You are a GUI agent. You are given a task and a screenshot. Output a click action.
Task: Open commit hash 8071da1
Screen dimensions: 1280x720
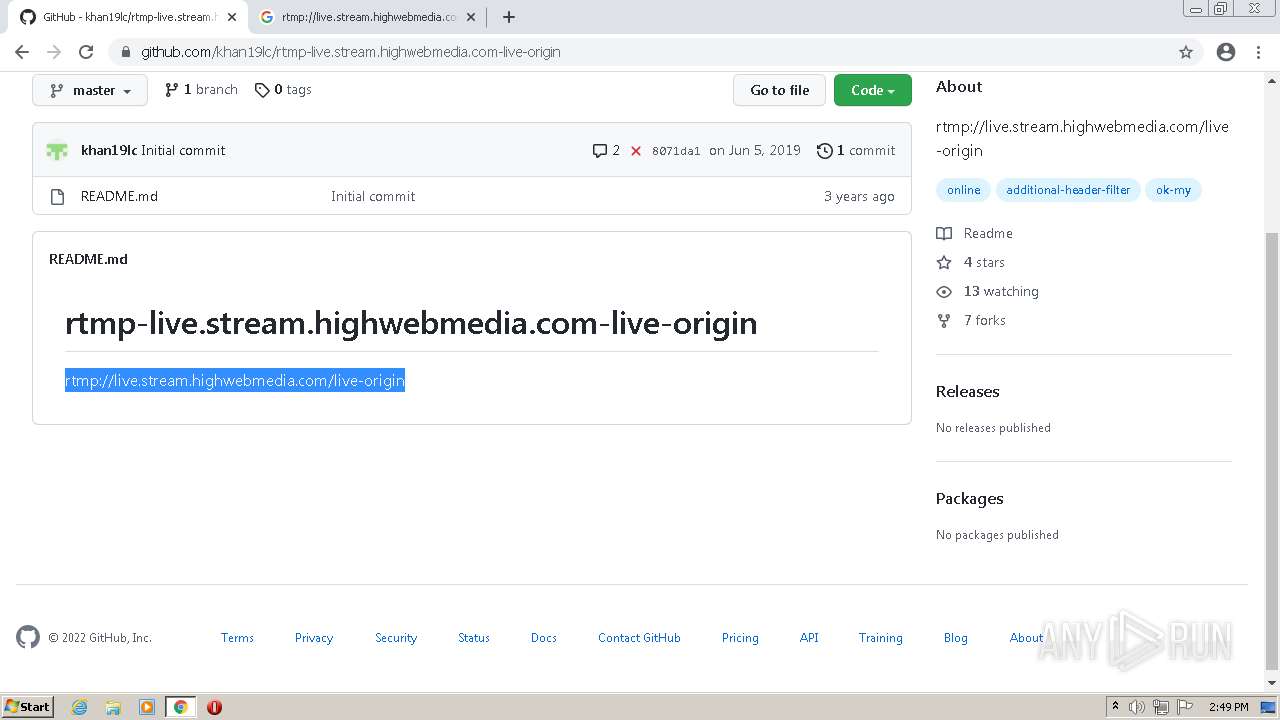coord(676,151)
